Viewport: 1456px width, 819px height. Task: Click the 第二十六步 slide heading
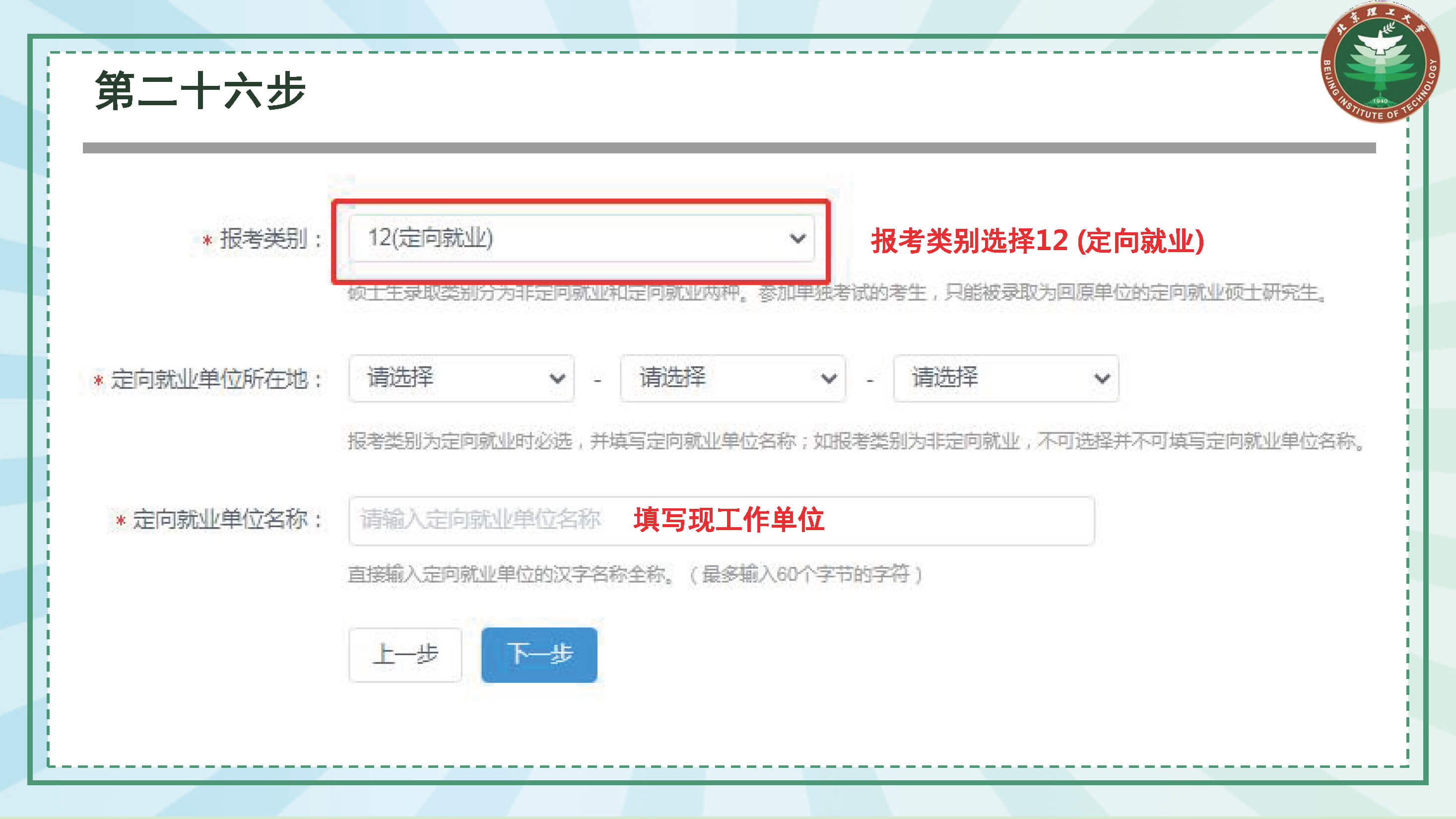(200, 91)
